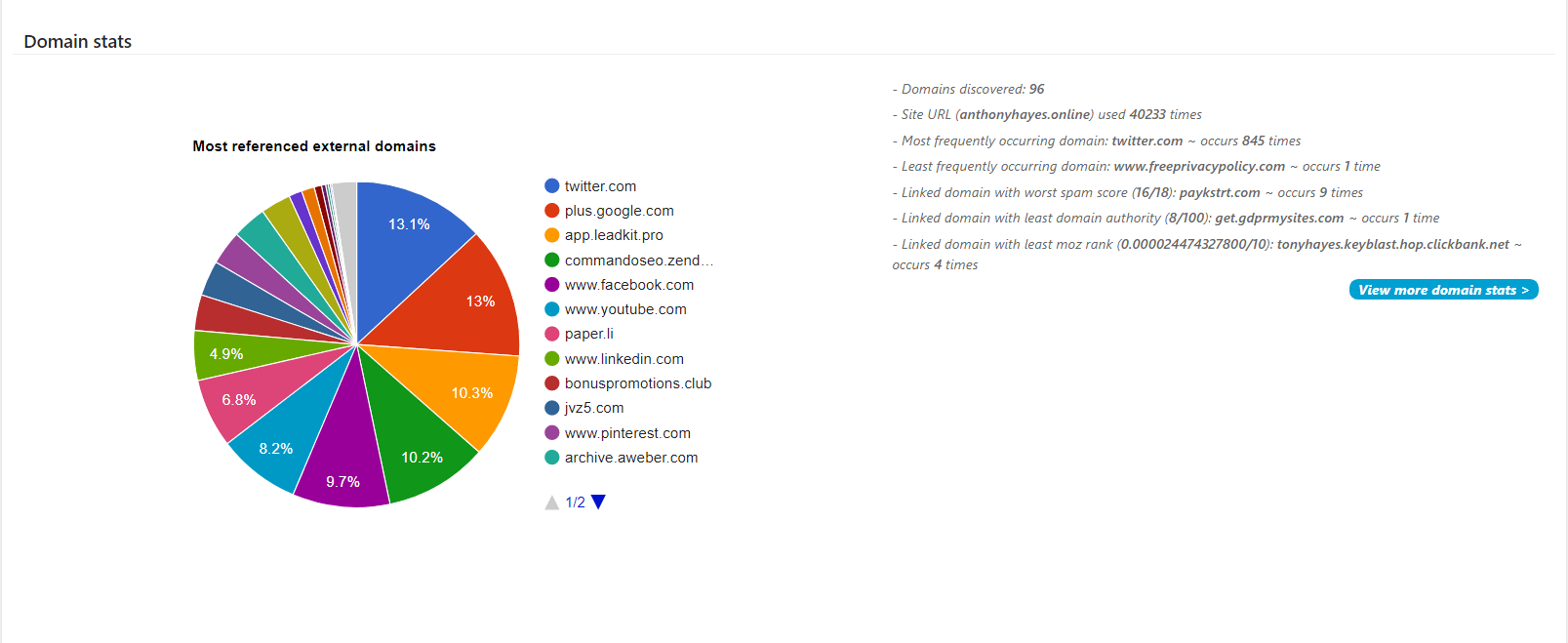Click the View more domain stats button

[x=1443, y=290]
